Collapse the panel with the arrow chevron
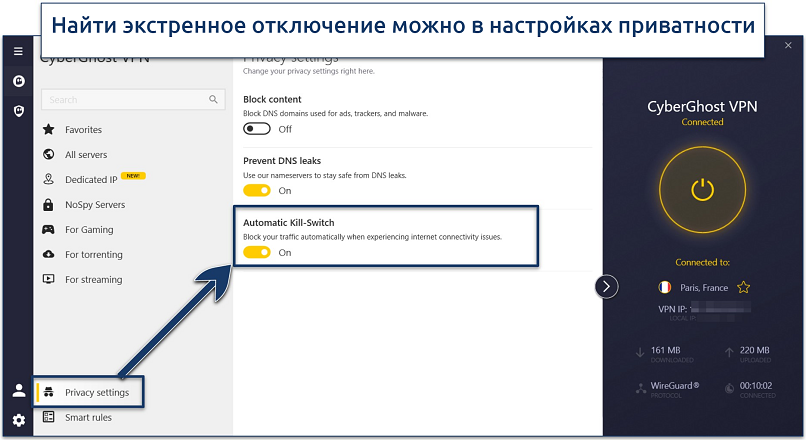Viewport: 806px width, 440px height. click(x=607, y=287)
